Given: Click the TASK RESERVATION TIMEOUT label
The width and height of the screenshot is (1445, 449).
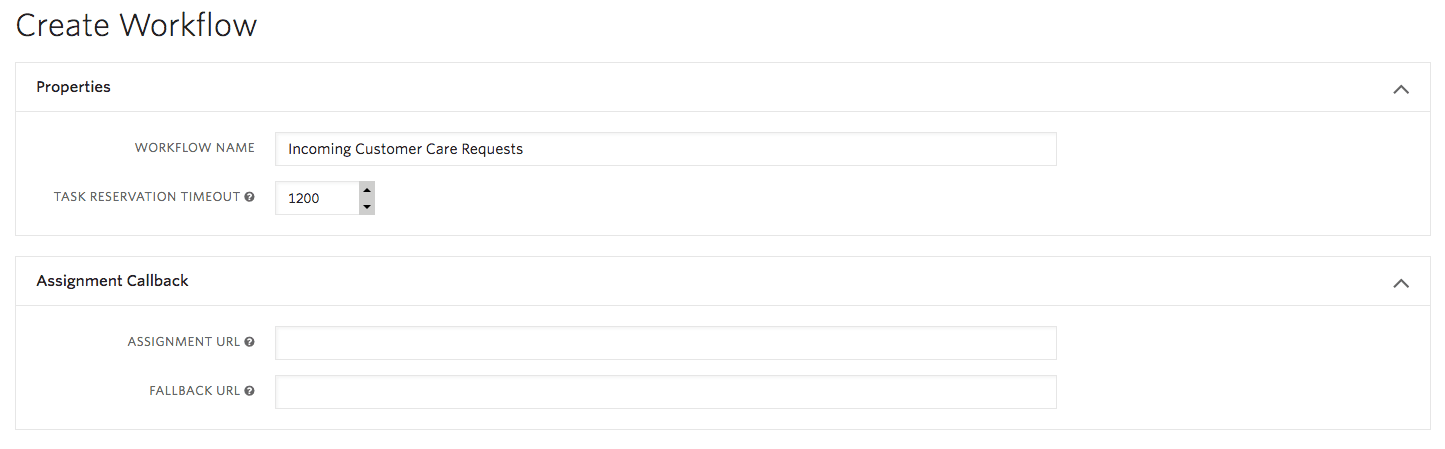Looking at the screenshot, I should coord(147,197).
